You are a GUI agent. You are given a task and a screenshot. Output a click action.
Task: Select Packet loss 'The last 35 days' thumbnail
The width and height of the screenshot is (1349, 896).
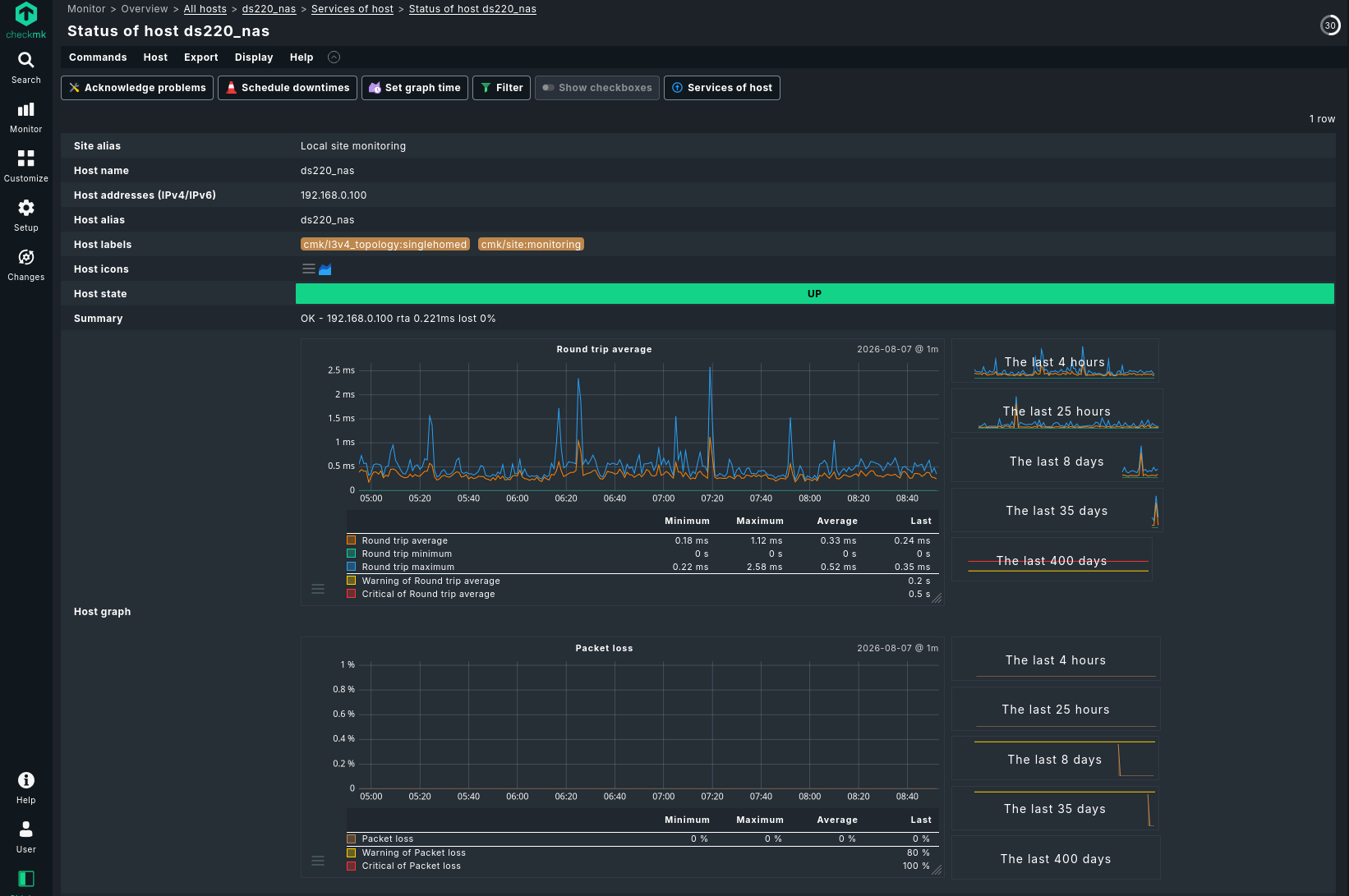click(1056, 808)
